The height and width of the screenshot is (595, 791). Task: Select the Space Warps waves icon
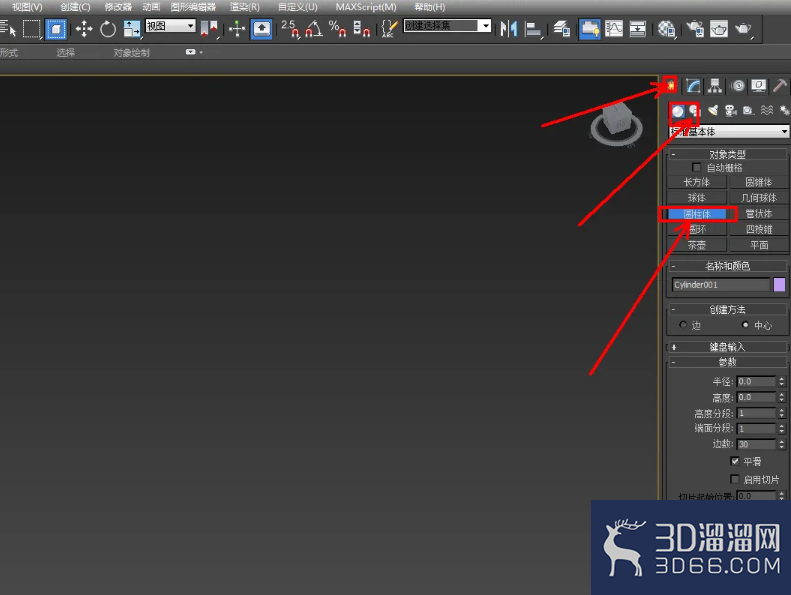767,111
